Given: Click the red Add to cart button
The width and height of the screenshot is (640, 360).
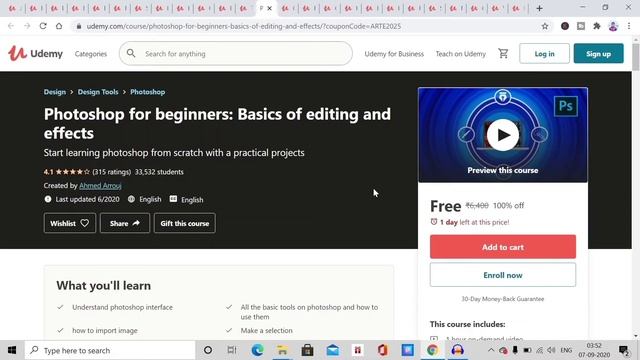Looking at the screenshot, I should tap(503, 247).
